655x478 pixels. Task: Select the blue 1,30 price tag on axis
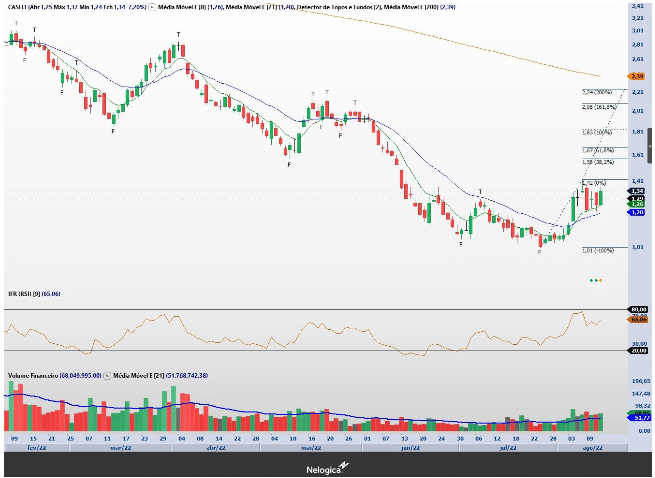636,213
